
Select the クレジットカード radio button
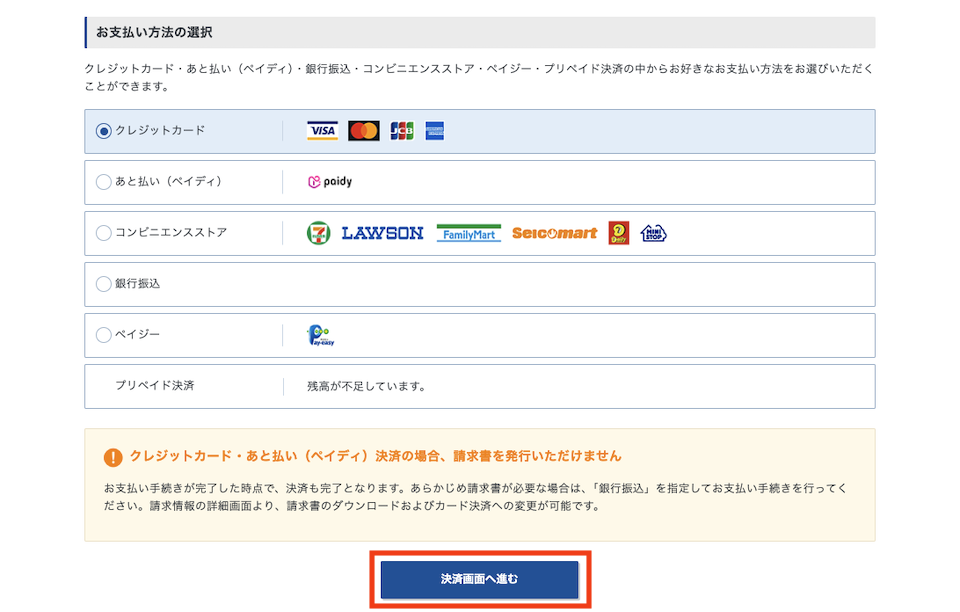click(x=103, y=131)
